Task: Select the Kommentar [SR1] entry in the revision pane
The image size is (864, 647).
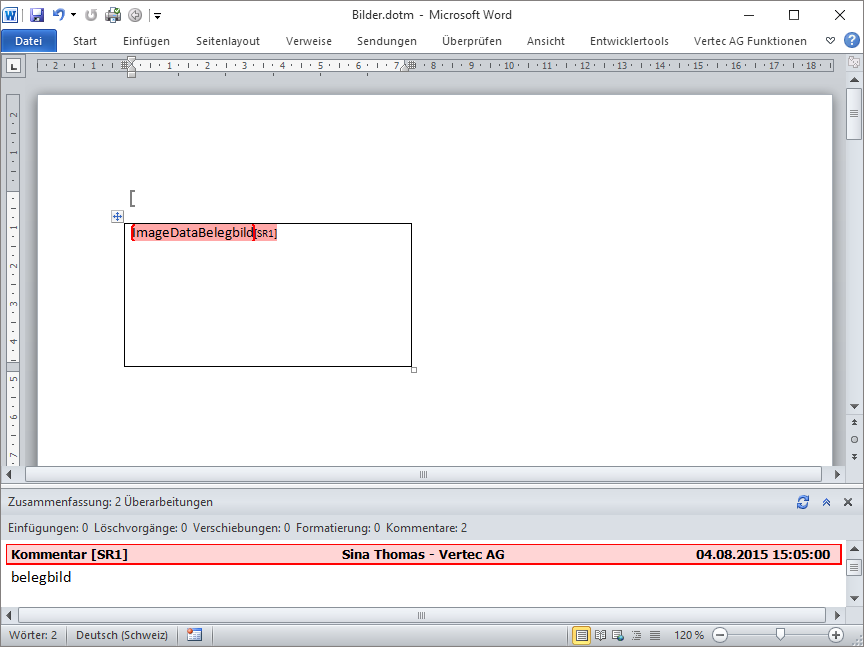Action: pos(420,554)
